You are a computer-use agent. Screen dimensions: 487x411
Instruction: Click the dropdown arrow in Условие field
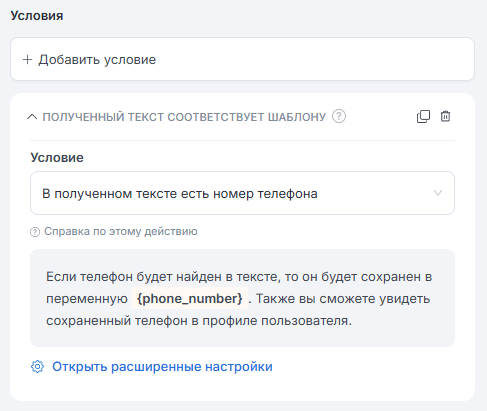438,193
